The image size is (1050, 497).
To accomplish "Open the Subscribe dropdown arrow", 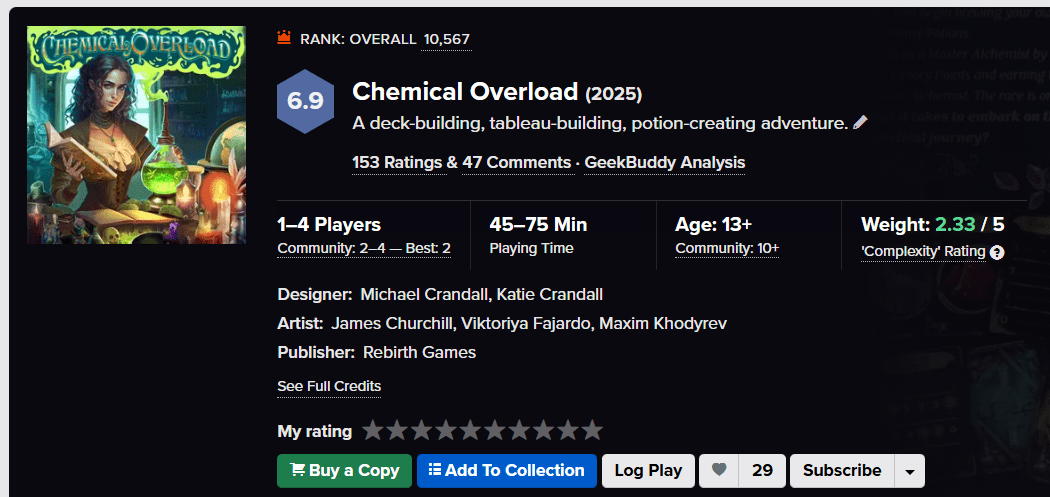I will pyautogui.click(x=909, y=471).
